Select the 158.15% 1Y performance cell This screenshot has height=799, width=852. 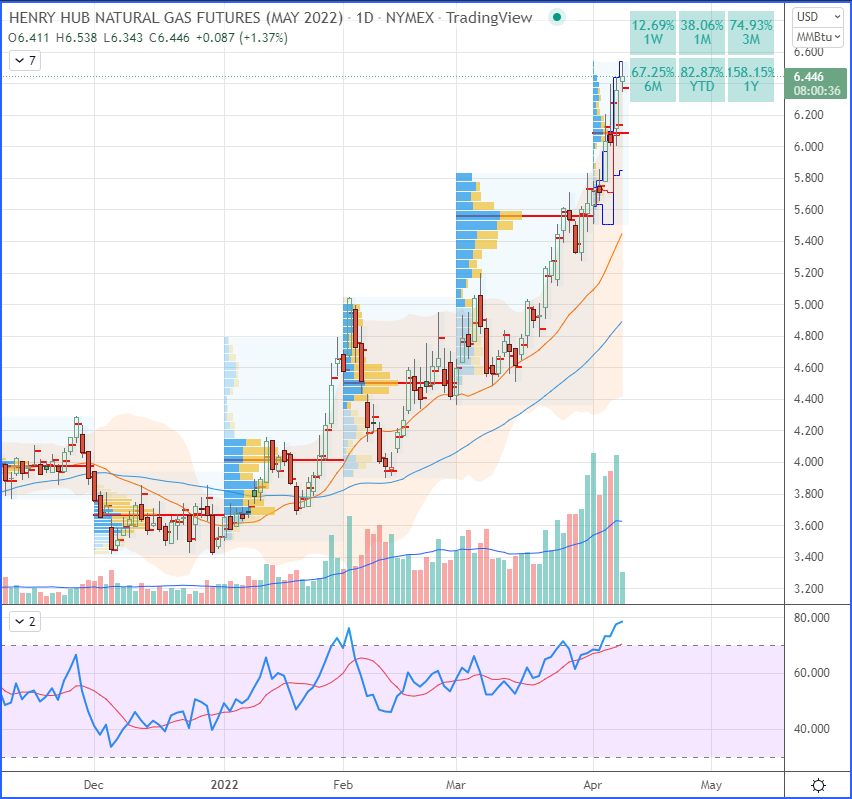pyautogui.click(x=751, y=79)
